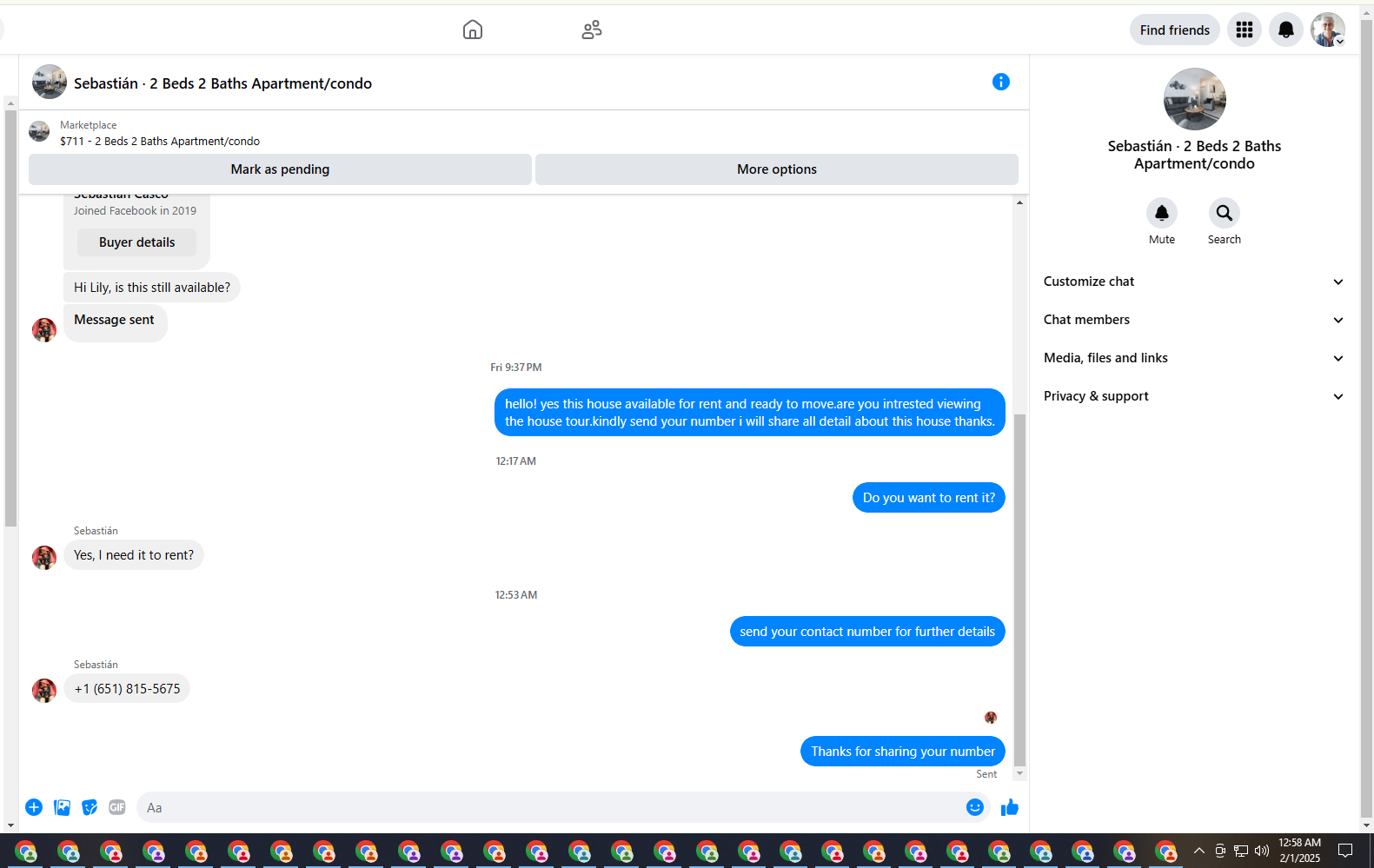Open the account profile picture menu

(1328, 30)
